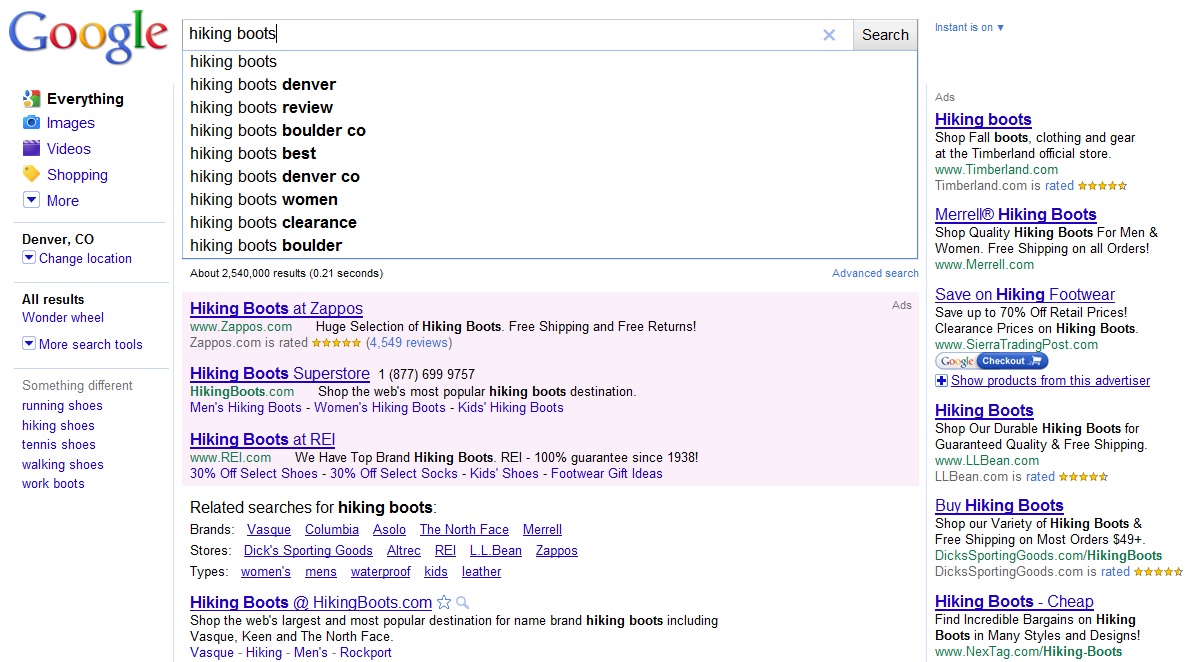Click the magnifier preview icon beside HikingBoots.com
Screen dimensions: 1187x662
coord(463,603)
